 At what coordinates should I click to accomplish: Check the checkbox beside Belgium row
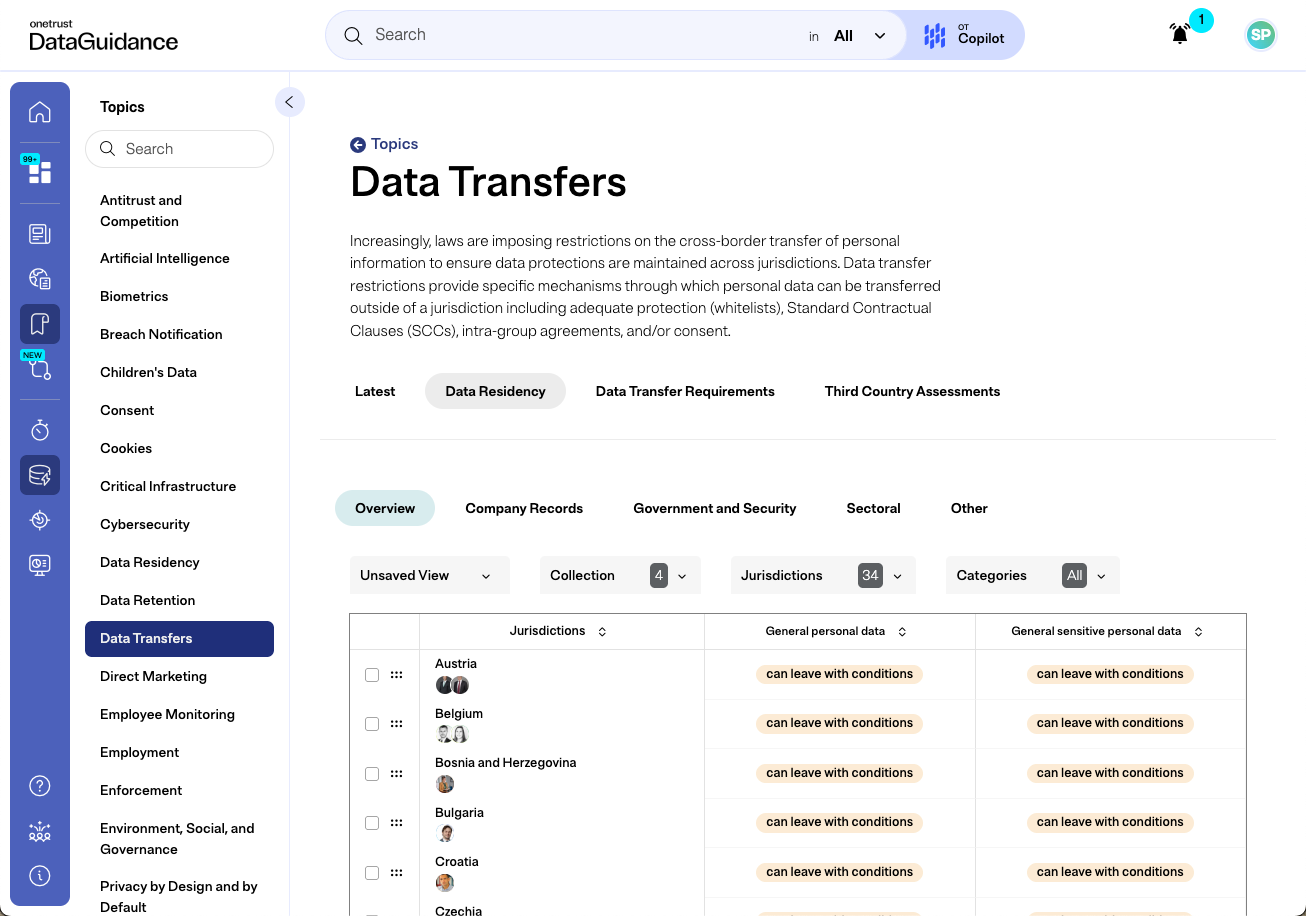click(x=371, y=724)
